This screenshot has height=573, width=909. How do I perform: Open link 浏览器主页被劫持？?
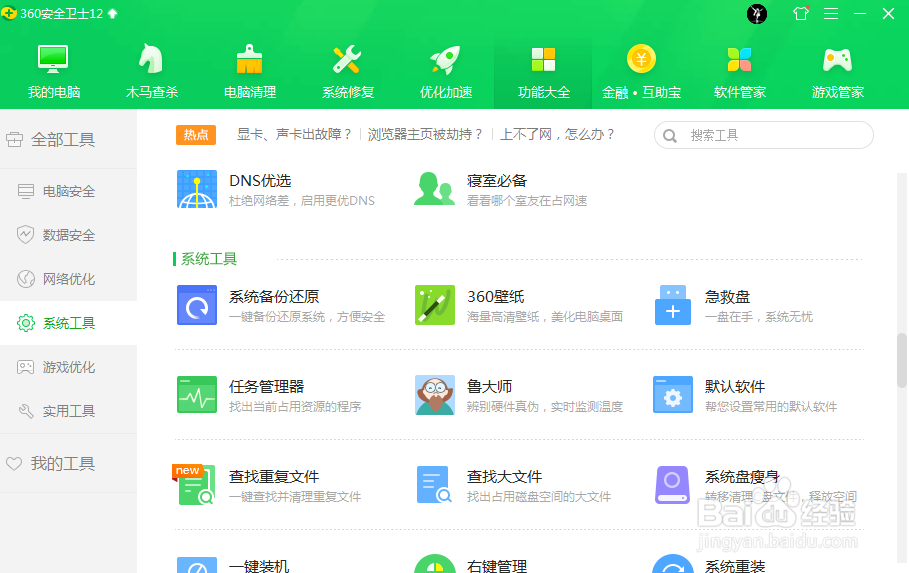point(426,135)
